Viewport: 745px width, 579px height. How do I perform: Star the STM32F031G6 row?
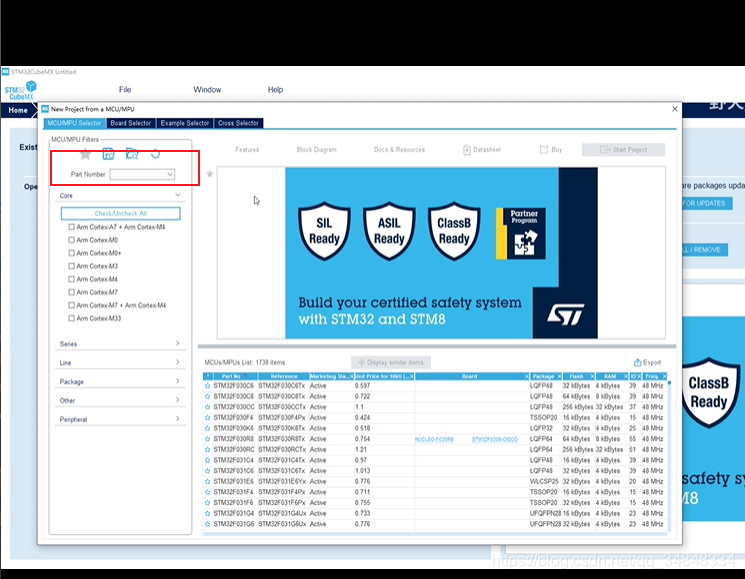(207, 524)
